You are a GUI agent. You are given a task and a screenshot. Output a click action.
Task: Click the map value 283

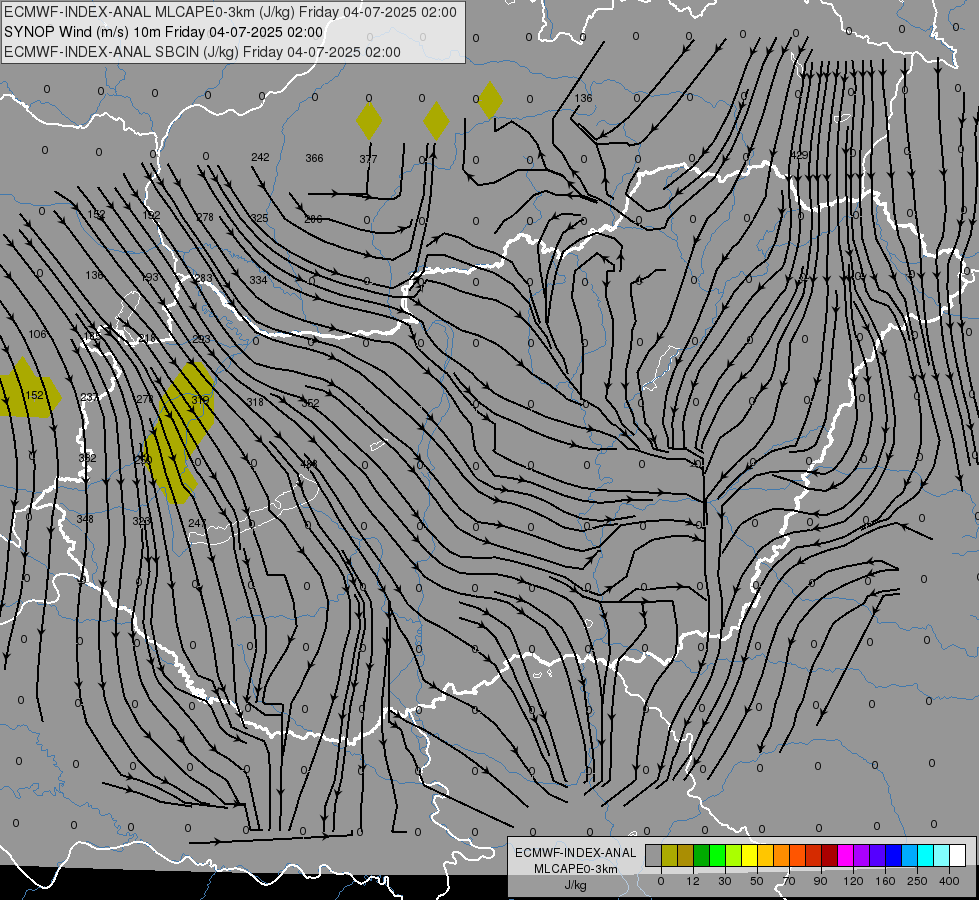204,278
